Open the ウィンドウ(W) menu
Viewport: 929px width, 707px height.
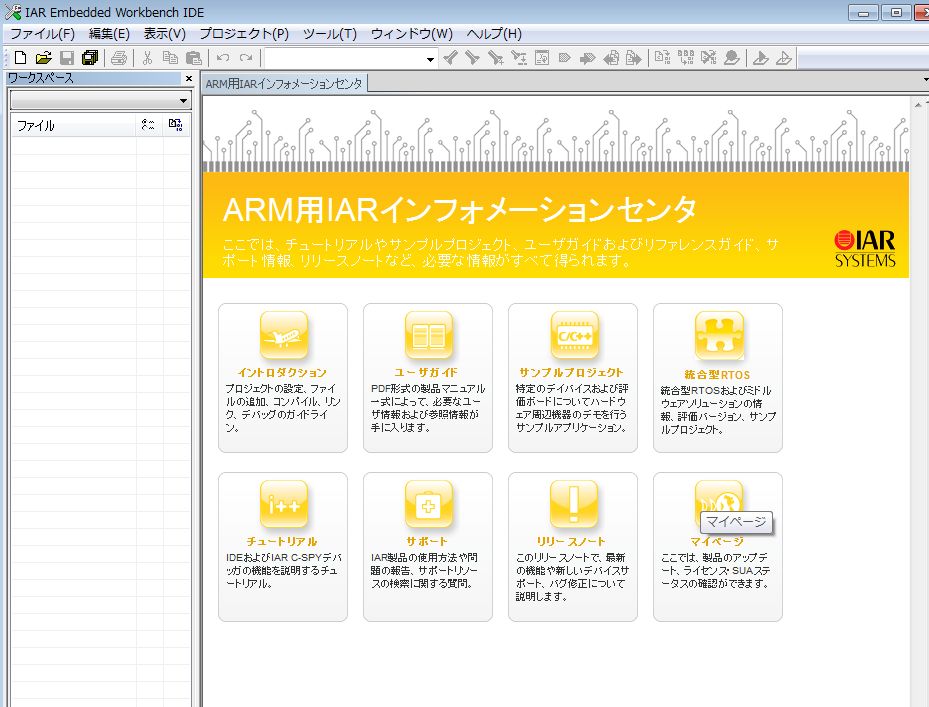coord(411,34)
